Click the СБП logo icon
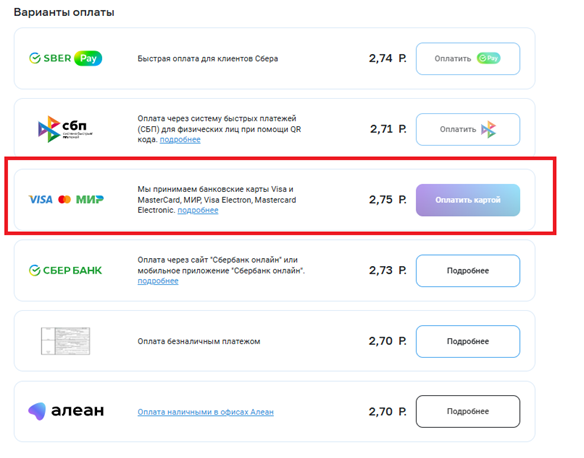The width and height of the screenshot is (584, 458). (x=65, y=129)
